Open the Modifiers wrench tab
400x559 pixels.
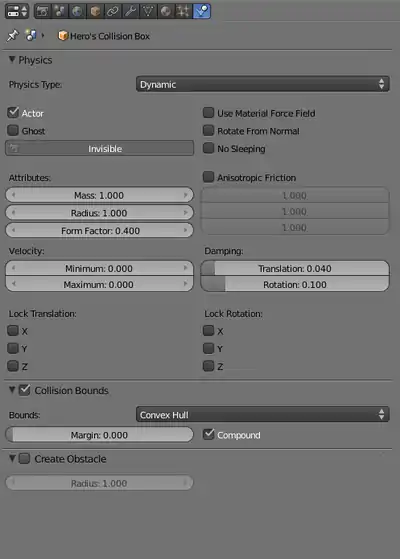[x=130, y=11]
